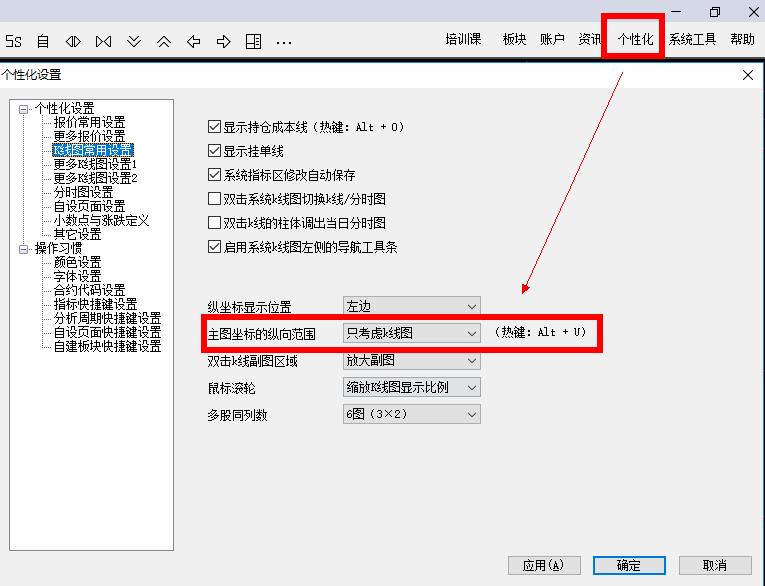Open the 板块 menu

click(x=514, y=40)
